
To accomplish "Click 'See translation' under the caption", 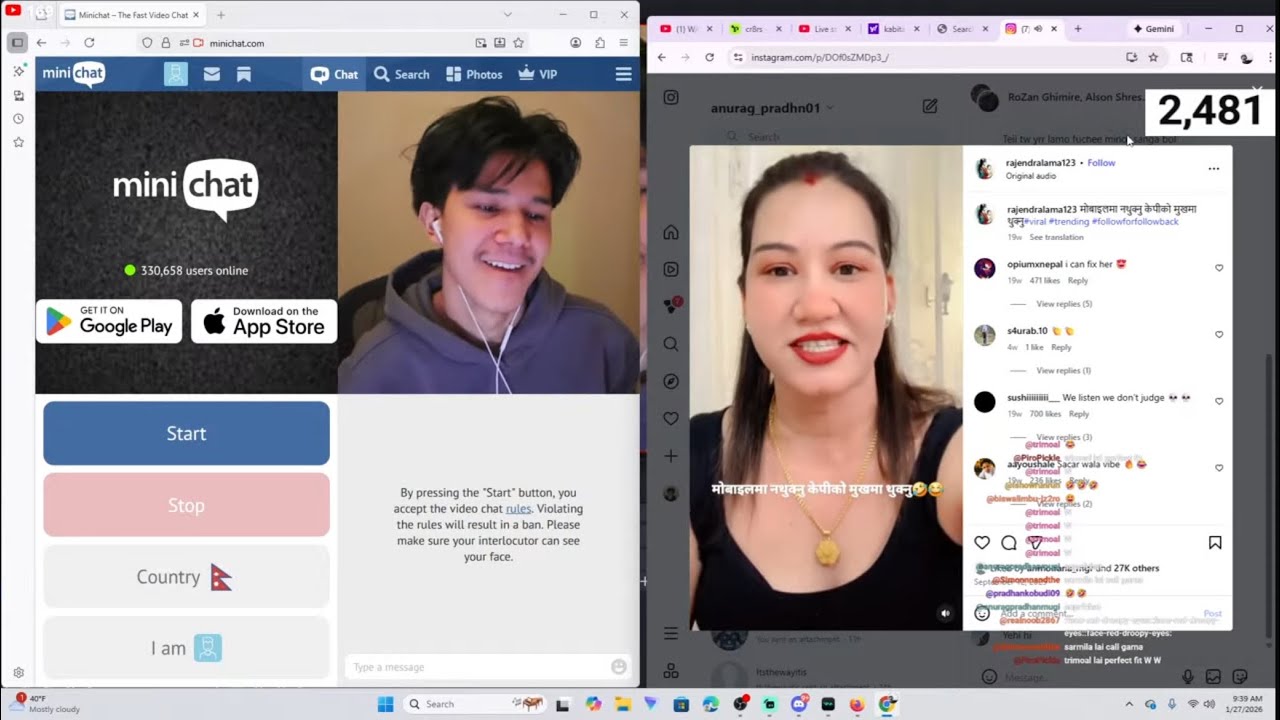I will [1056, 237].
